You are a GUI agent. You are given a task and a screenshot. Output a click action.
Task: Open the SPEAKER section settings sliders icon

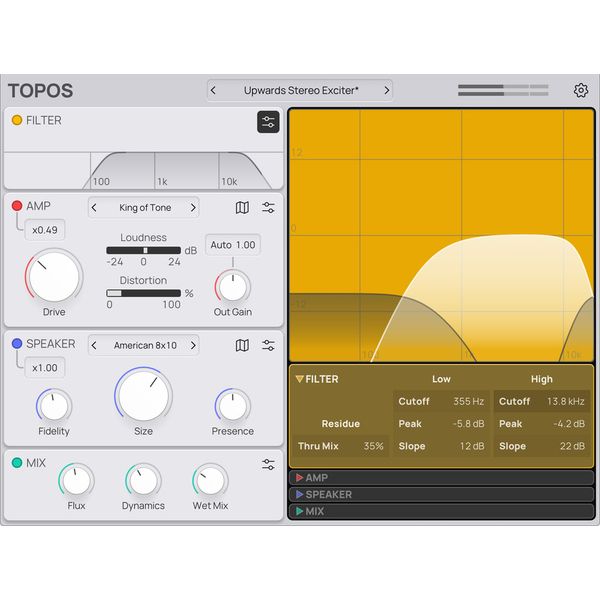click(x=268, y=345)
